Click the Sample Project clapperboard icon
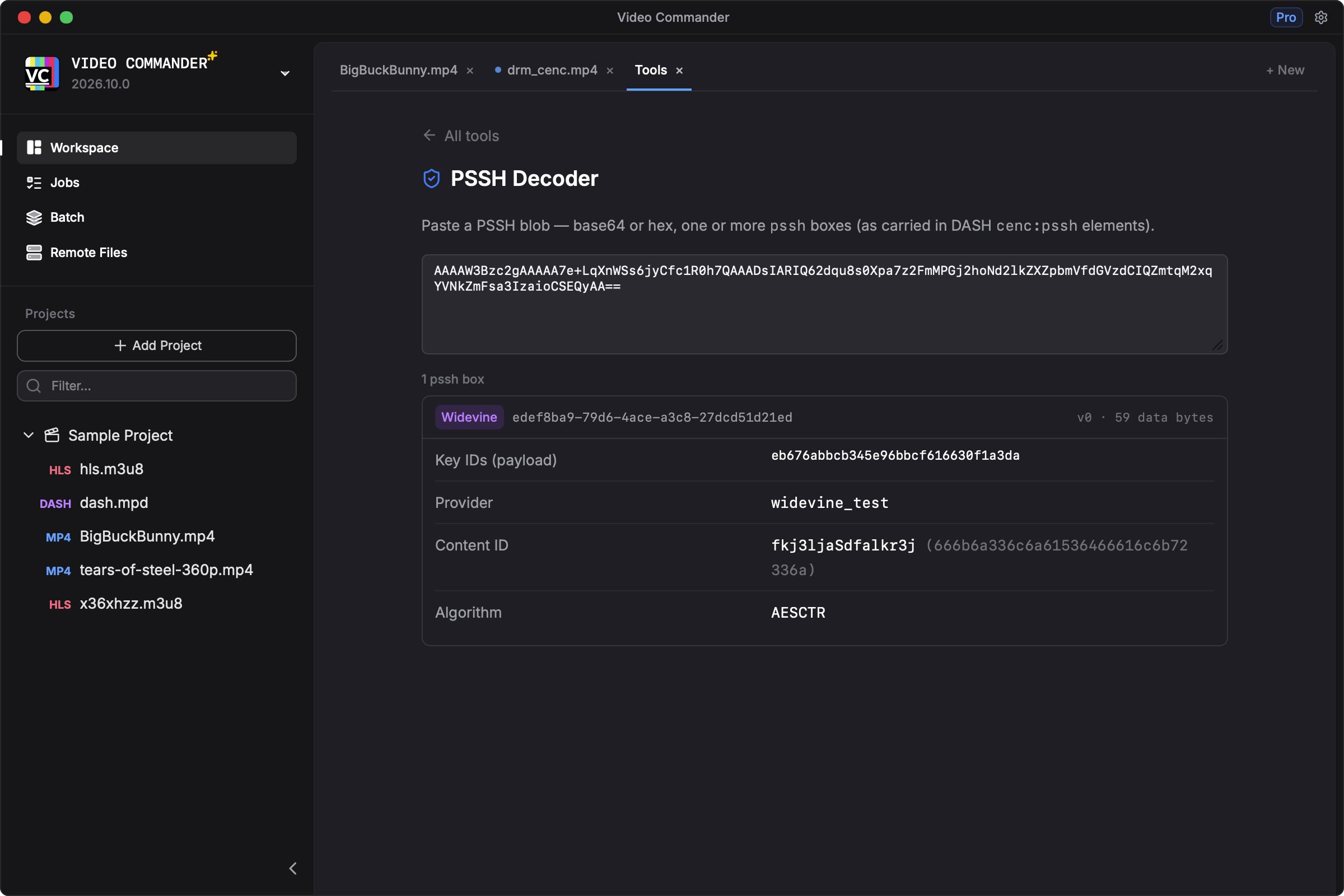 tap(52, 436)
